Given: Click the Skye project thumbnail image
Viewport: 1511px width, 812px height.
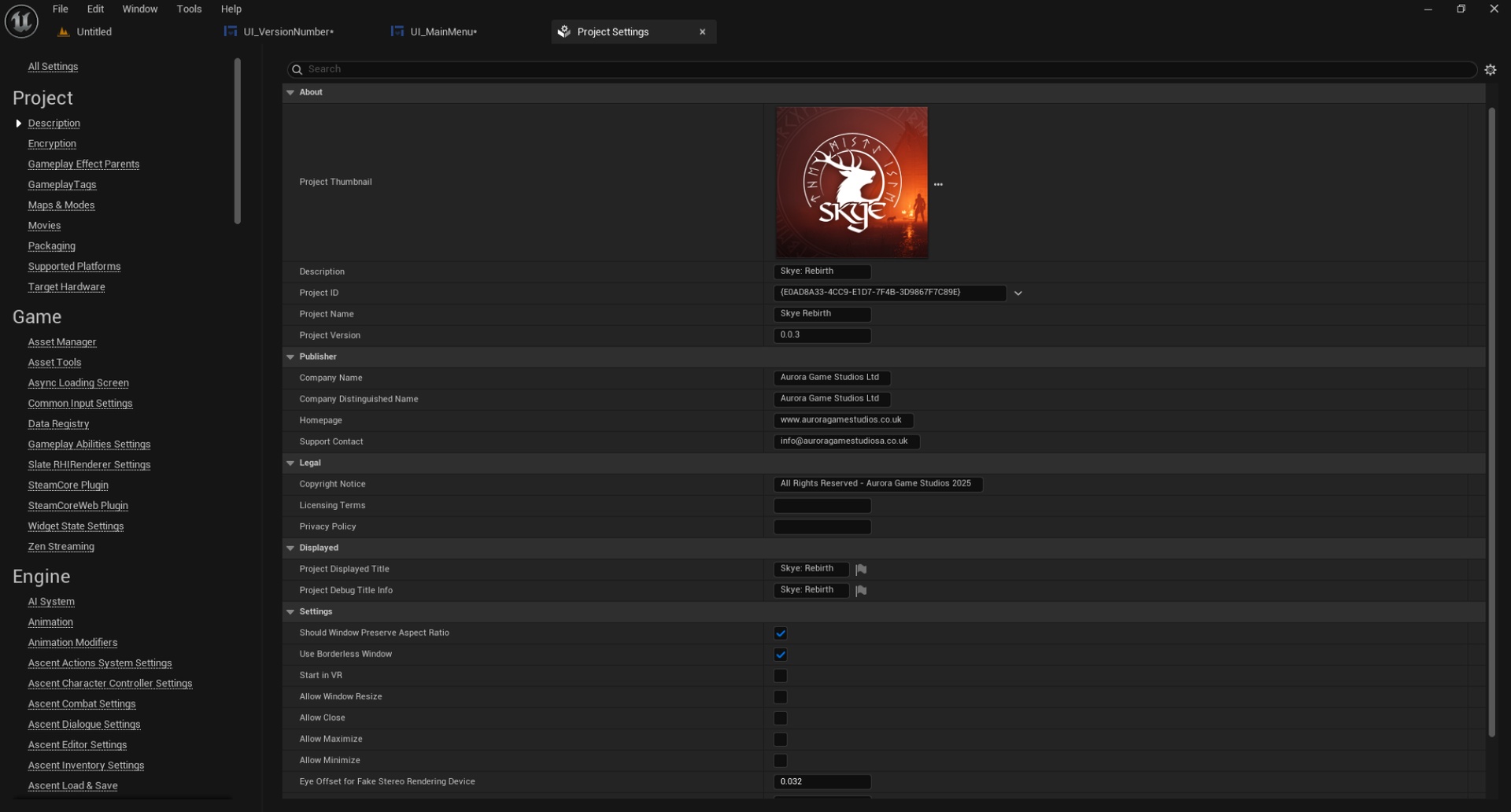Looking at the screenshot, I should (852, 183).
